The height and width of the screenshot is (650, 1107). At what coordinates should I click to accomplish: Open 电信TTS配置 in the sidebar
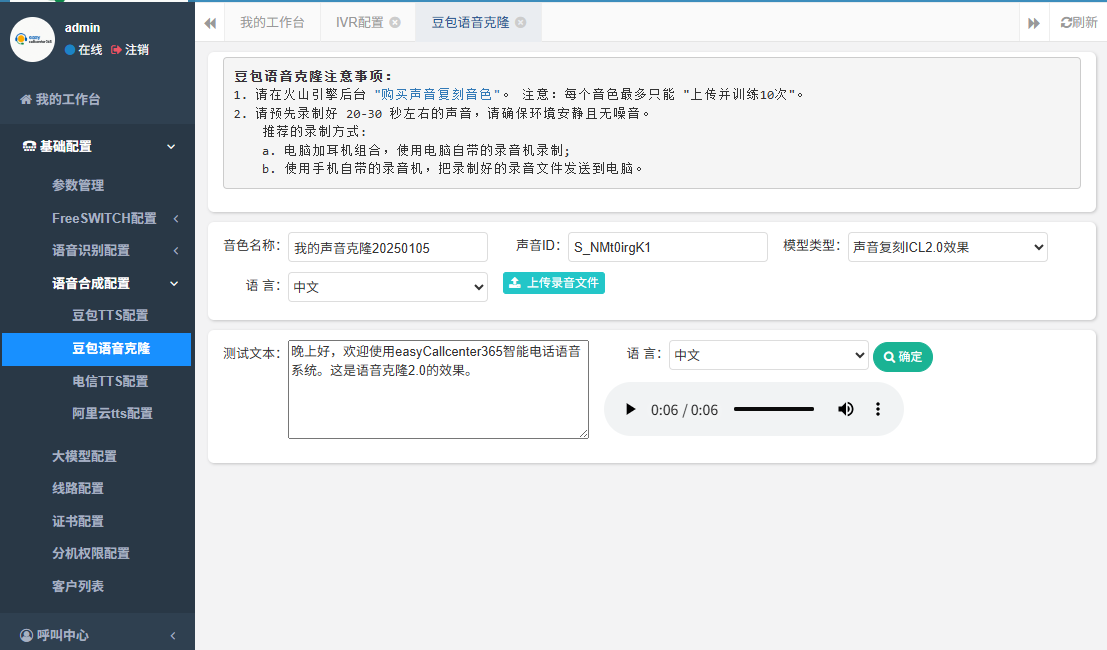coord(110,381)
